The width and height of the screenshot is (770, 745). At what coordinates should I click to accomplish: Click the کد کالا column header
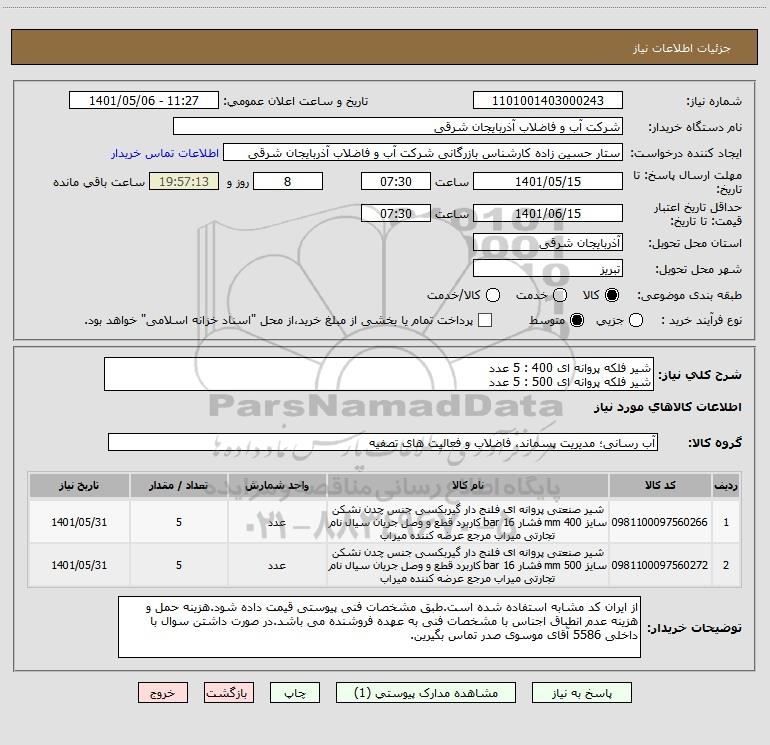[660, 485]
